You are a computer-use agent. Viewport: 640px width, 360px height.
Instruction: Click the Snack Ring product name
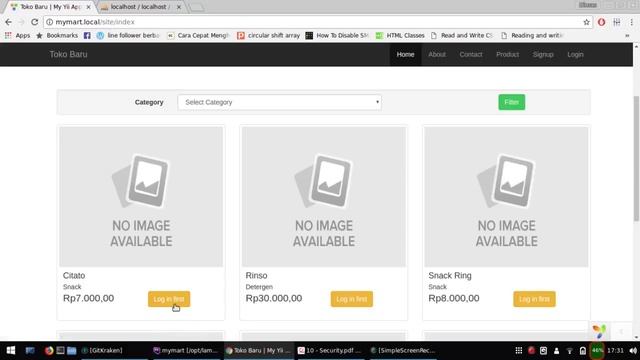coord(450,276)
